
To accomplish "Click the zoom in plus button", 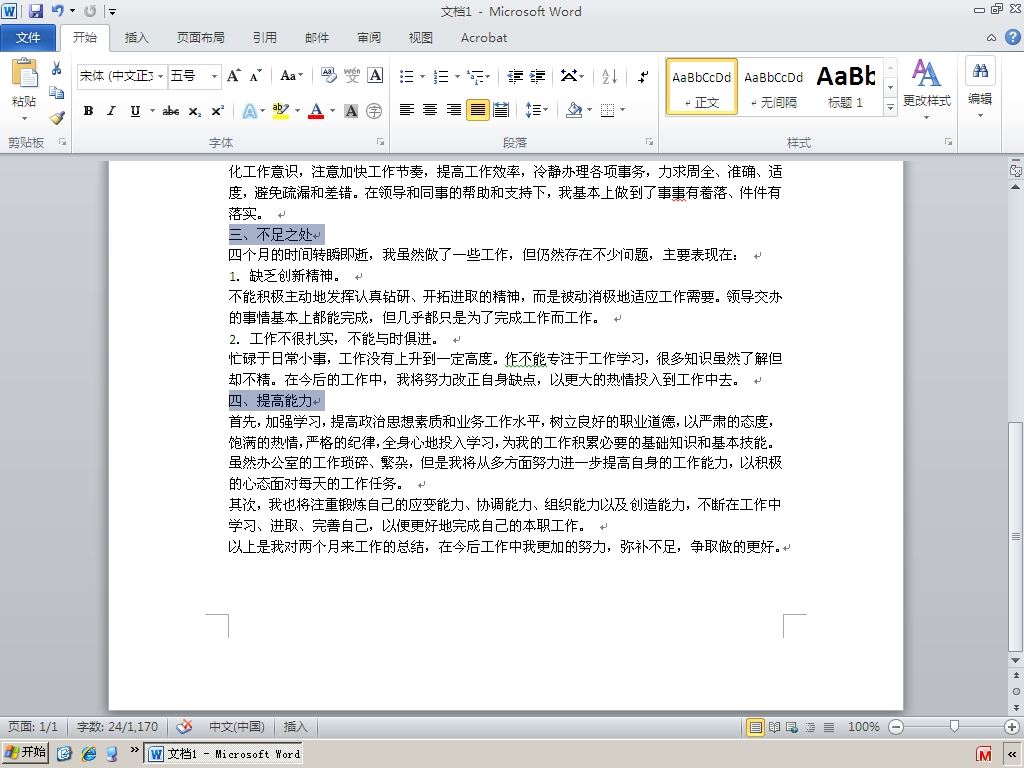I will 1012,727.
